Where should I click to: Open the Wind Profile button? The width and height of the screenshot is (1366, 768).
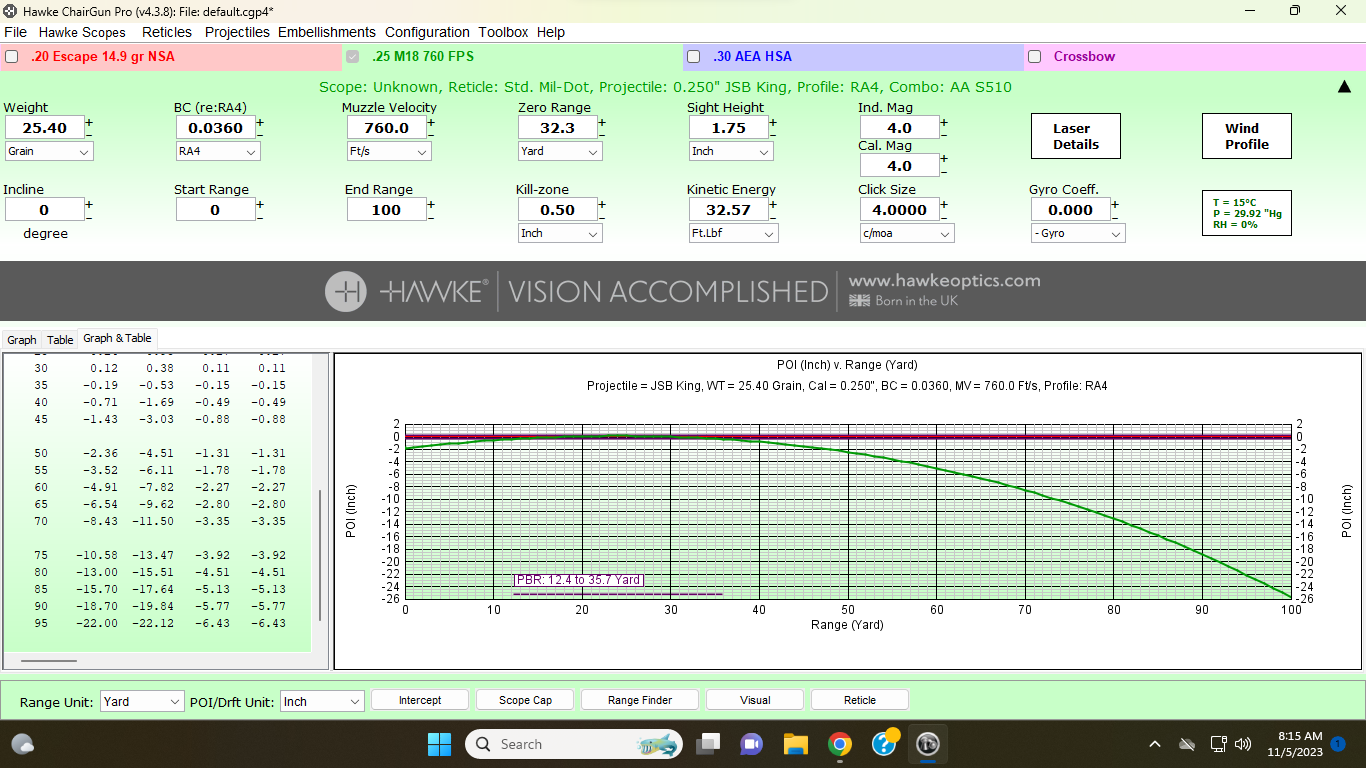click(x=1247, y=136)
